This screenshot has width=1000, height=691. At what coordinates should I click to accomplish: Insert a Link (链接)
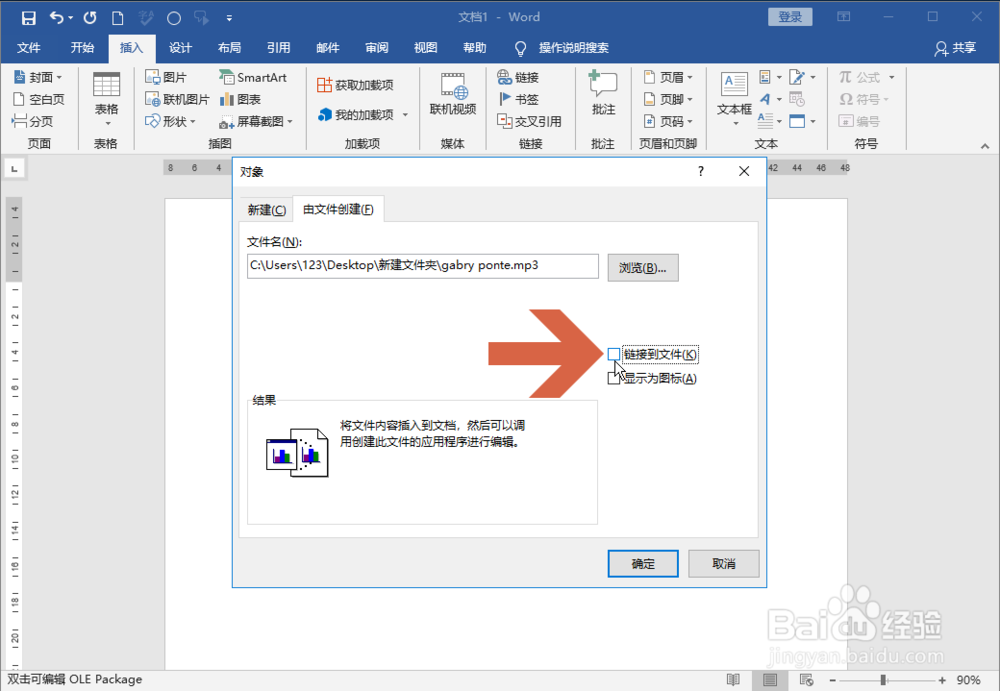518,77
